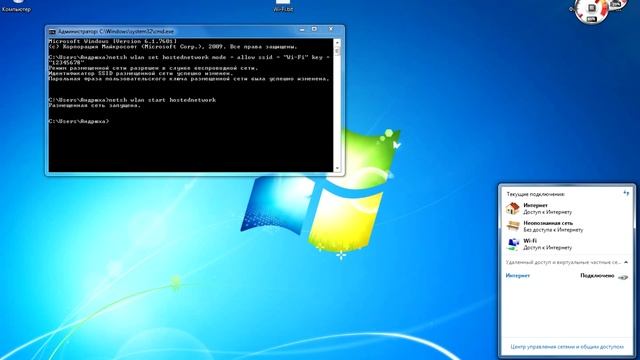Click the house icon next to Интернет
640x360 pixels.
(513, 209)
